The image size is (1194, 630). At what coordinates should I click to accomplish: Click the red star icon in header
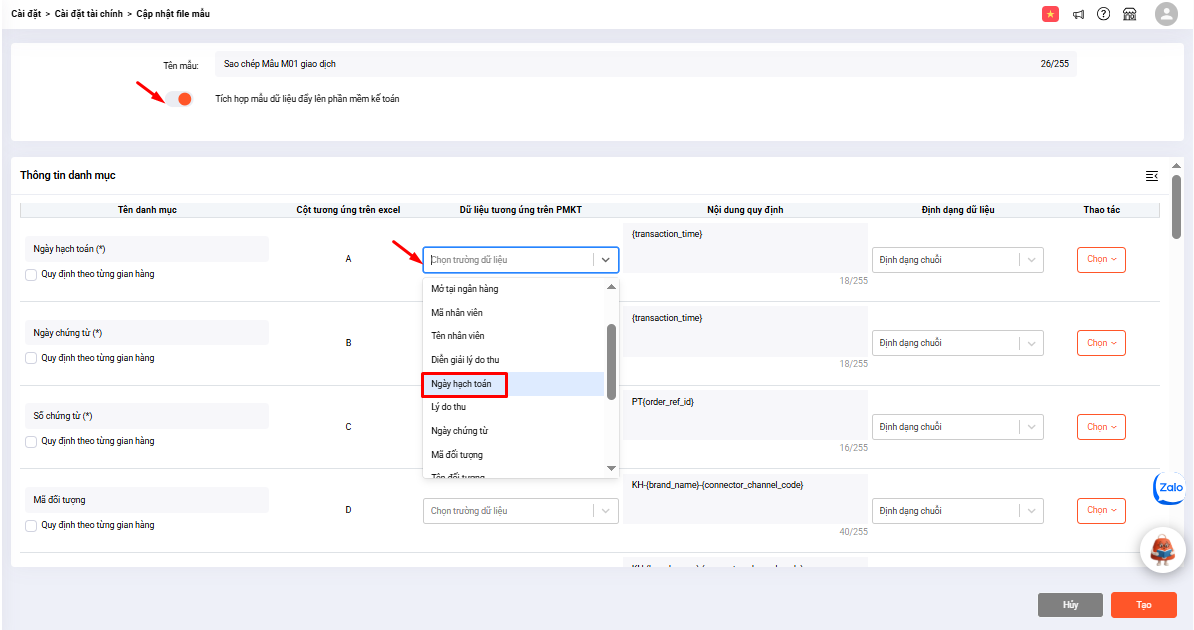click(x=1050, y=14)
